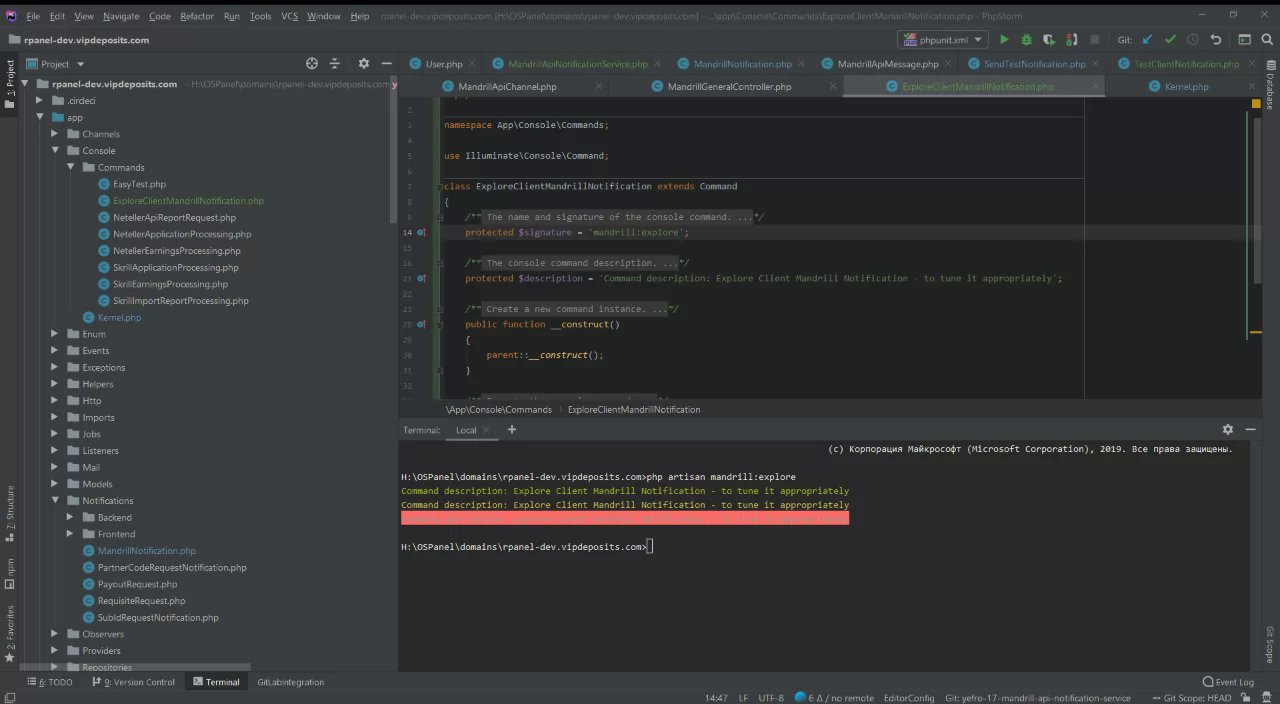
Task: Click the Git update project arrow
Action: (1147, 40)
